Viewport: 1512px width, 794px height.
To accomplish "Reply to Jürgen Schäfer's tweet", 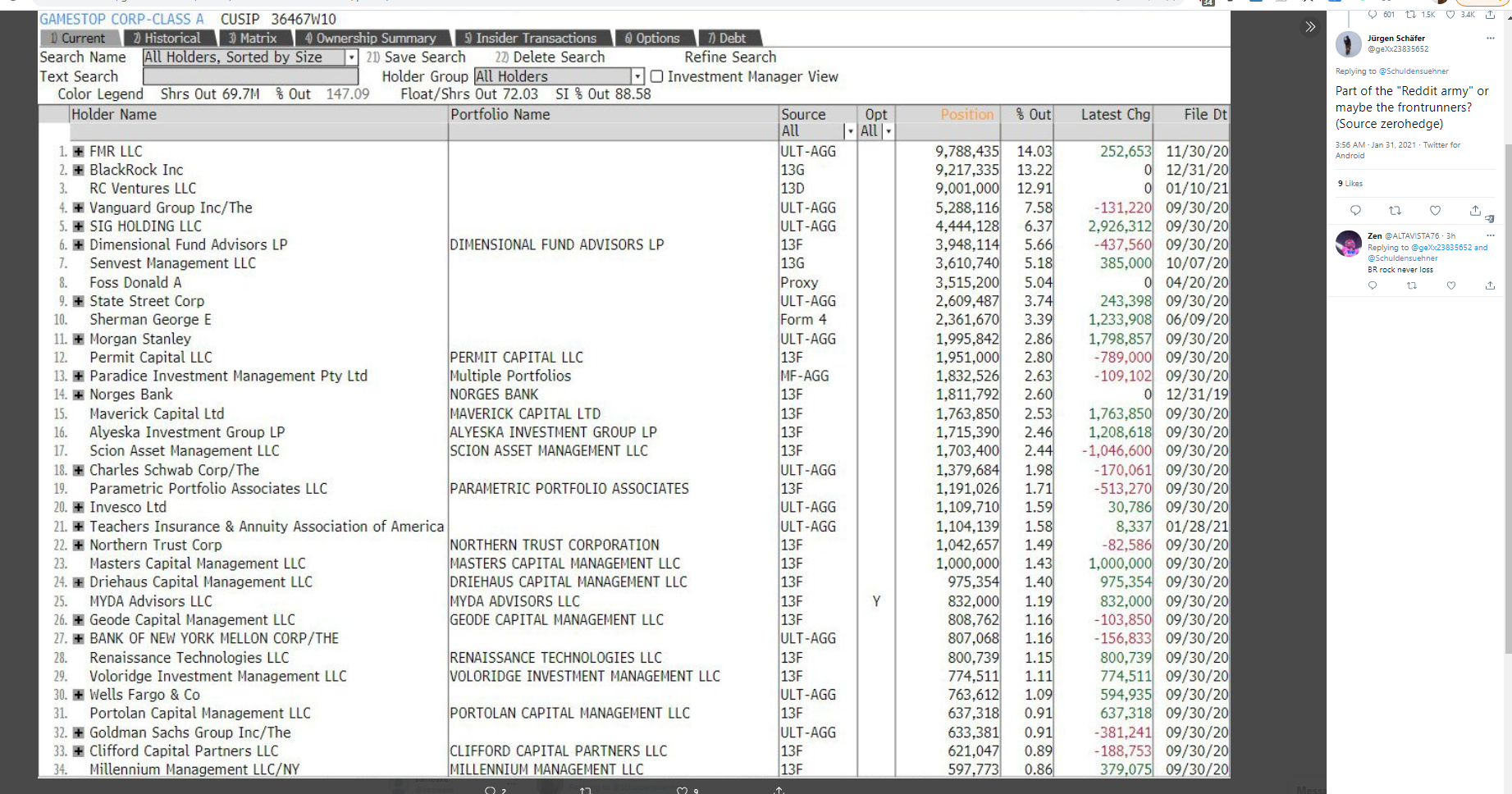I will pos(1355,211).
